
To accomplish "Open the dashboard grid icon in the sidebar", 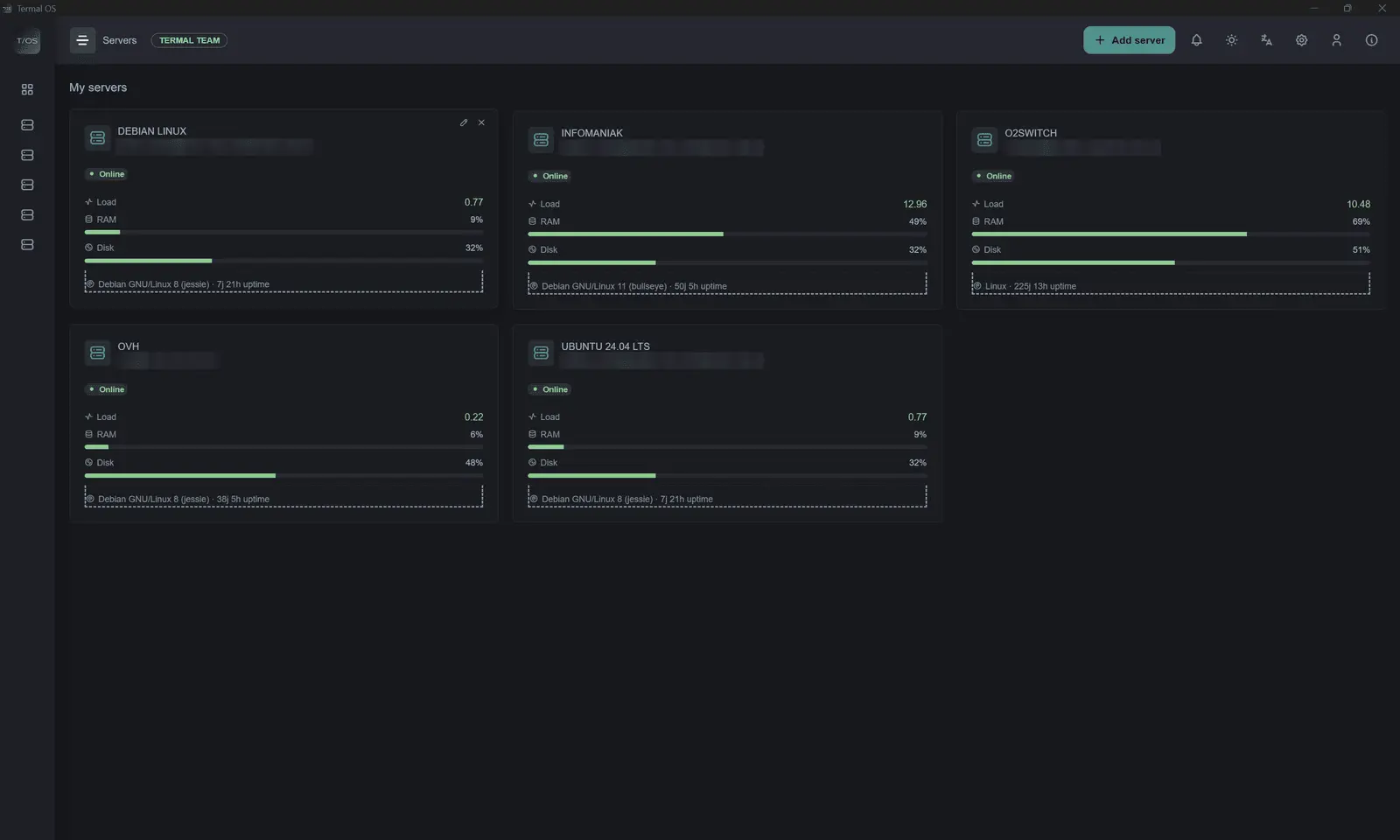I will click(x=27, y=89).
